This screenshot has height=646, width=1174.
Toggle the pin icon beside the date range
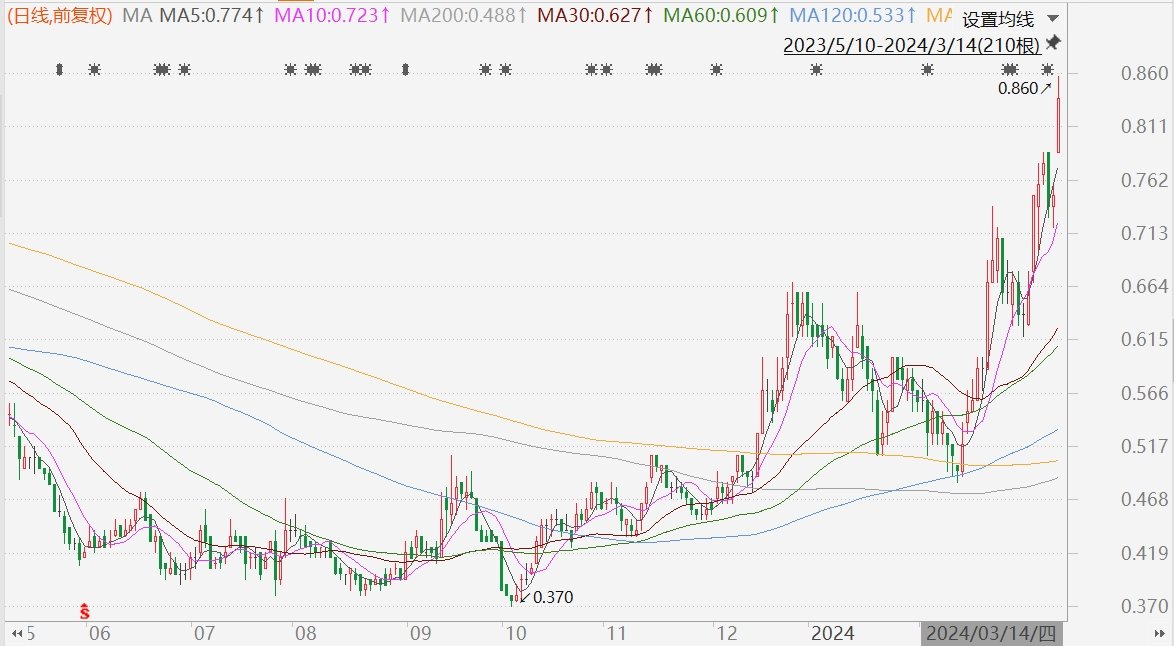pyautogui.click(x=1053, y=43)
